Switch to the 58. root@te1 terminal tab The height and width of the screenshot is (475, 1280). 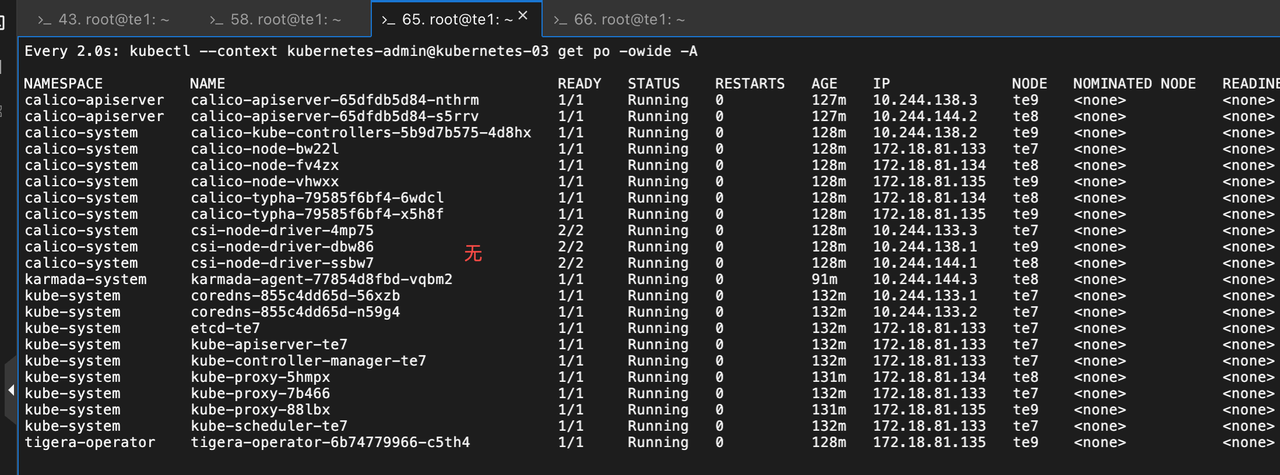tap(276, 20)
